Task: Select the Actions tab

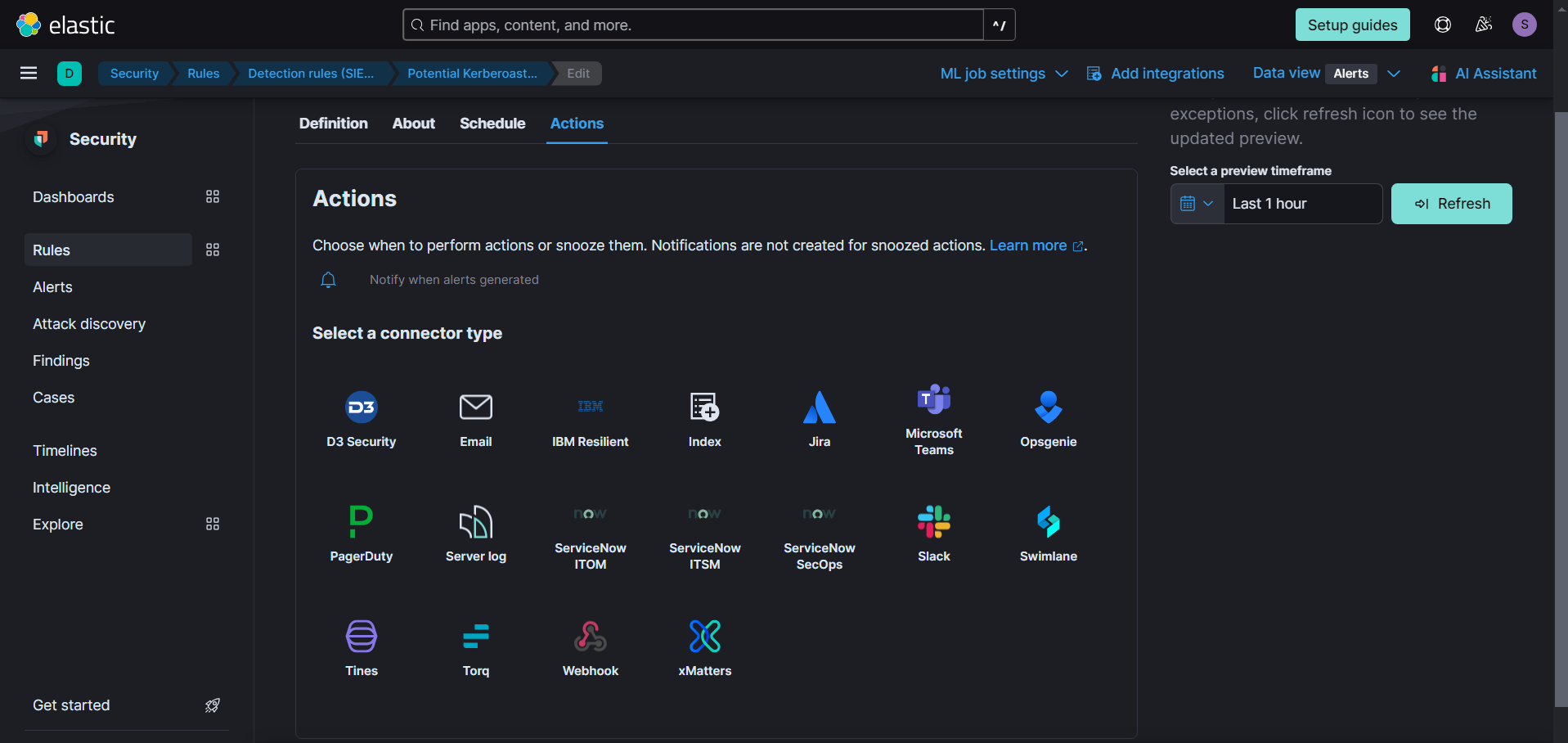Action: pos(577,124)
